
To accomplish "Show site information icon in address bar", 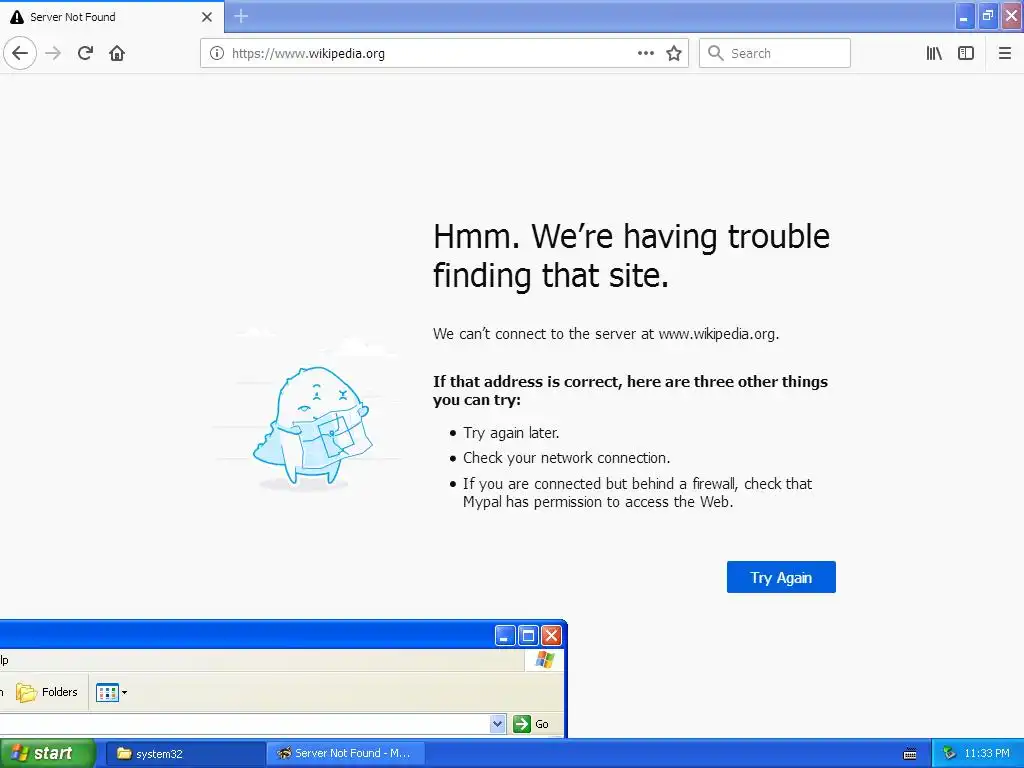I will (216, 53).
